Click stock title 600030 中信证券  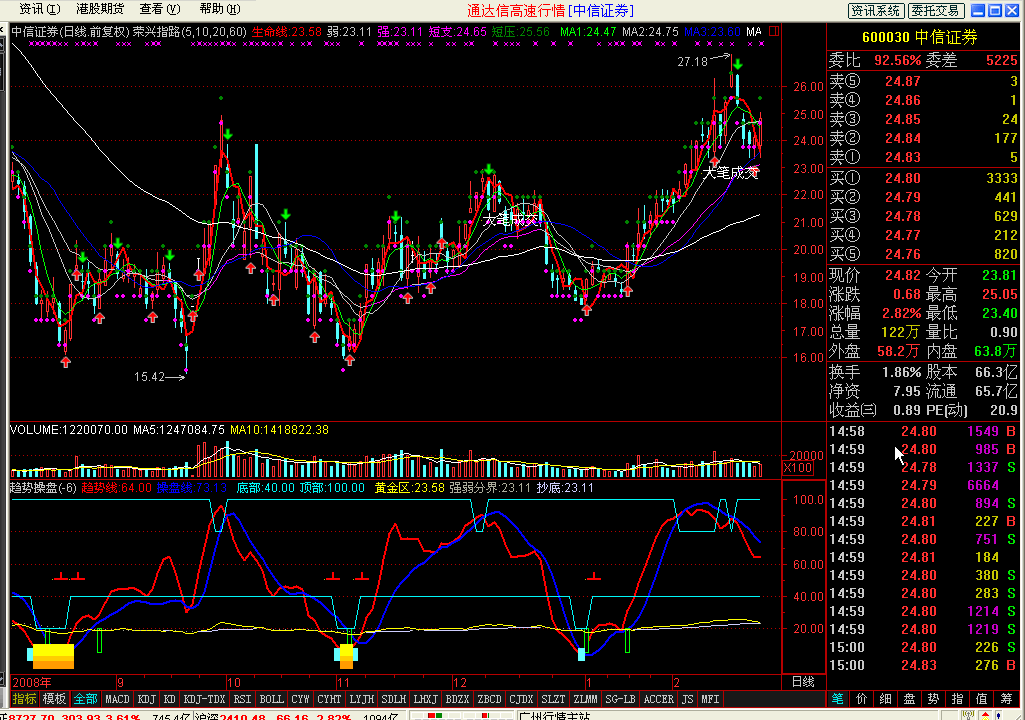[x=920, y=37]
